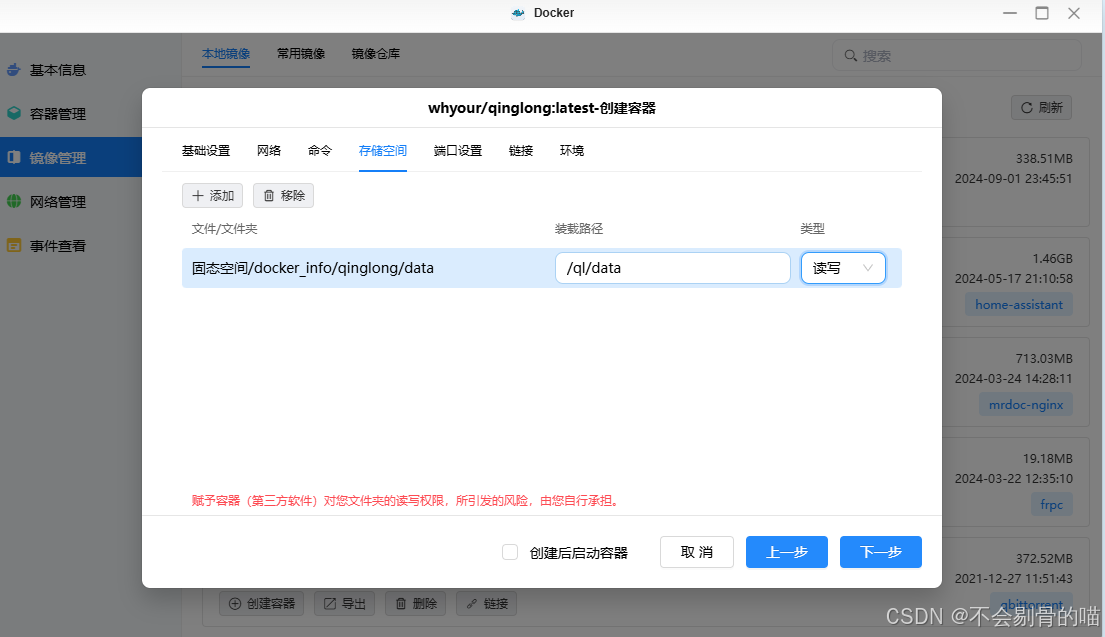Click the 添加 button with plus icon
Screen dimensions: 1105x637
point(212,196)
